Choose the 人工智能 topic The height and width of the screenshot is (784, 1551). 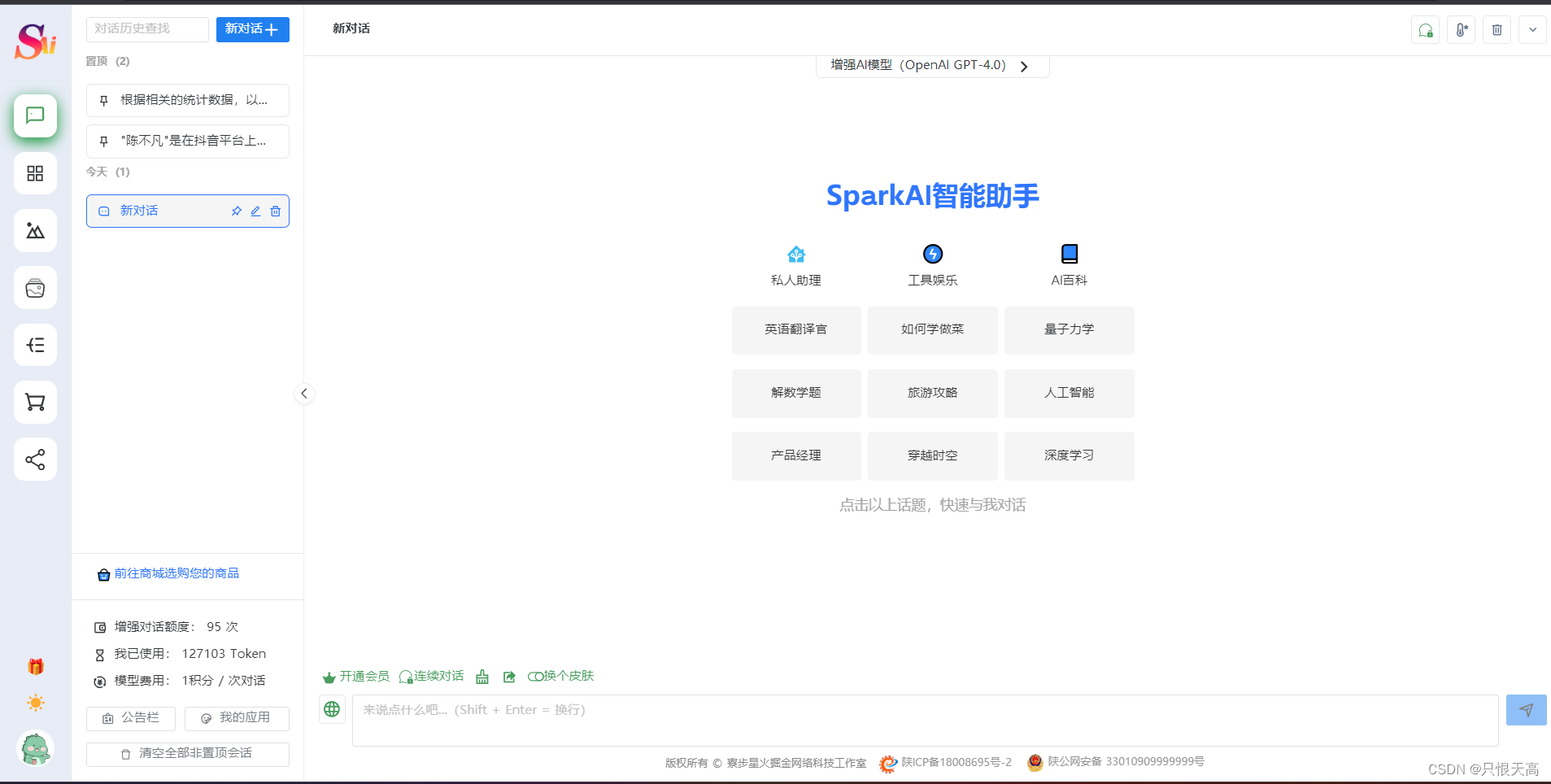coord(1070,394)
